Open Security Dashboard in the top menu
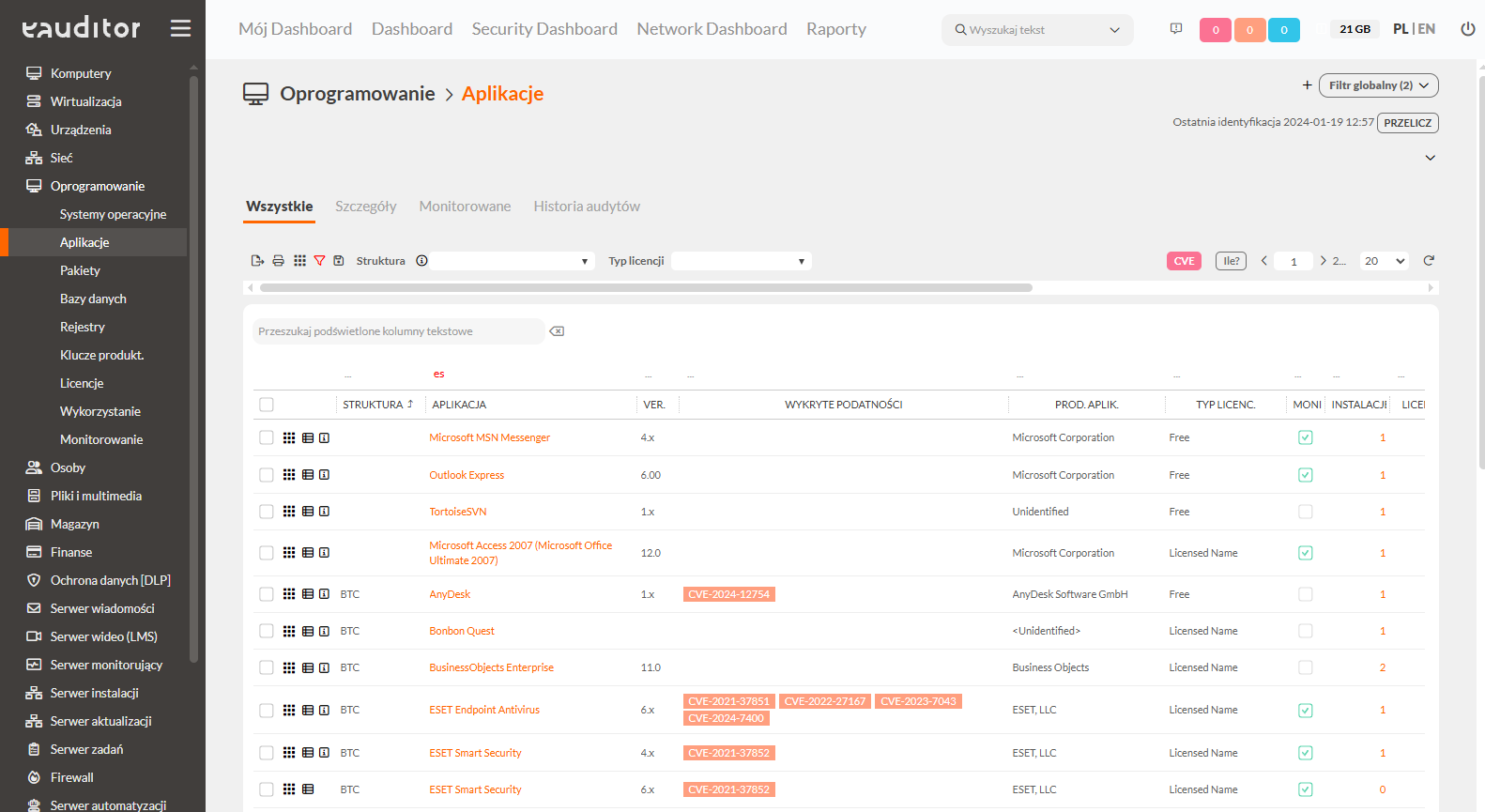 point(544,29)
